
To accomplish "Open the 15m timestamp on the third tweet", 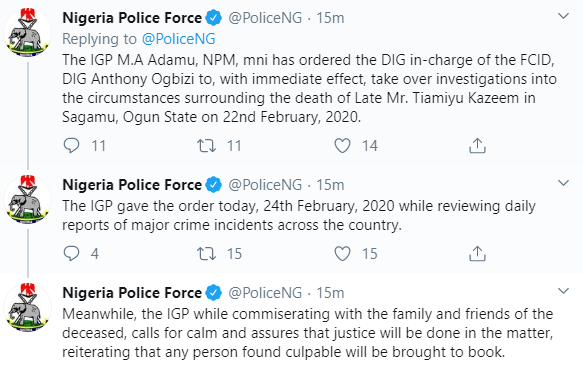I will pos(330,293).
